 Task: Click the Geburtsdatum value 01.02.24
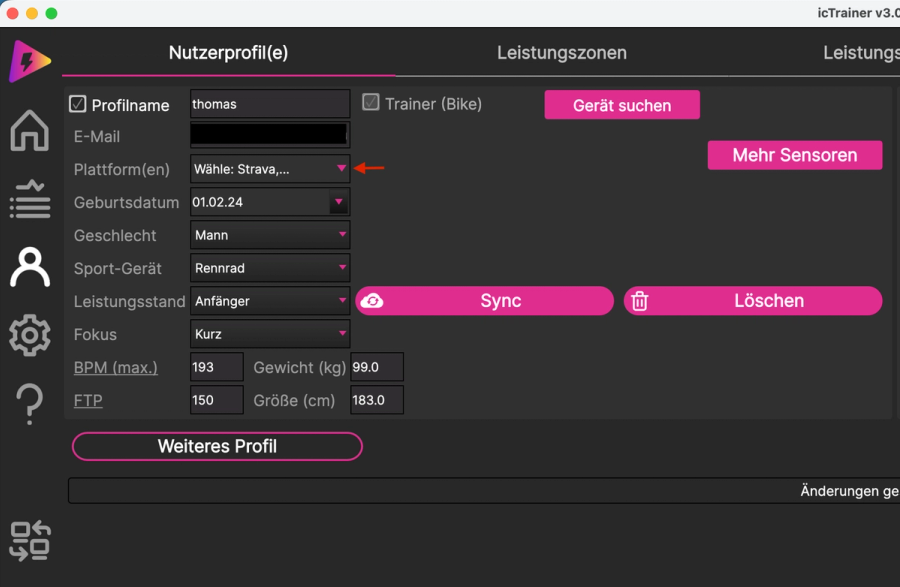point(218,202)
